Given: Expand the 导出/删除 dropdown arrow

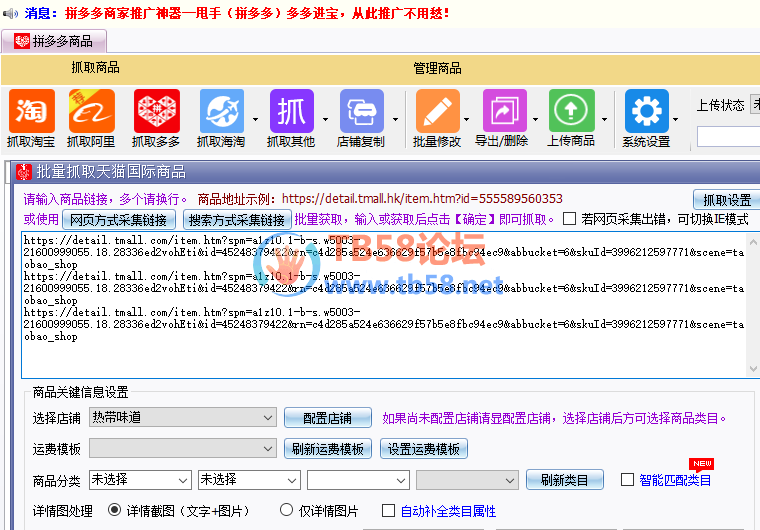Looking at the screenshot, I should pyautogui.click(x=536, y=119).
